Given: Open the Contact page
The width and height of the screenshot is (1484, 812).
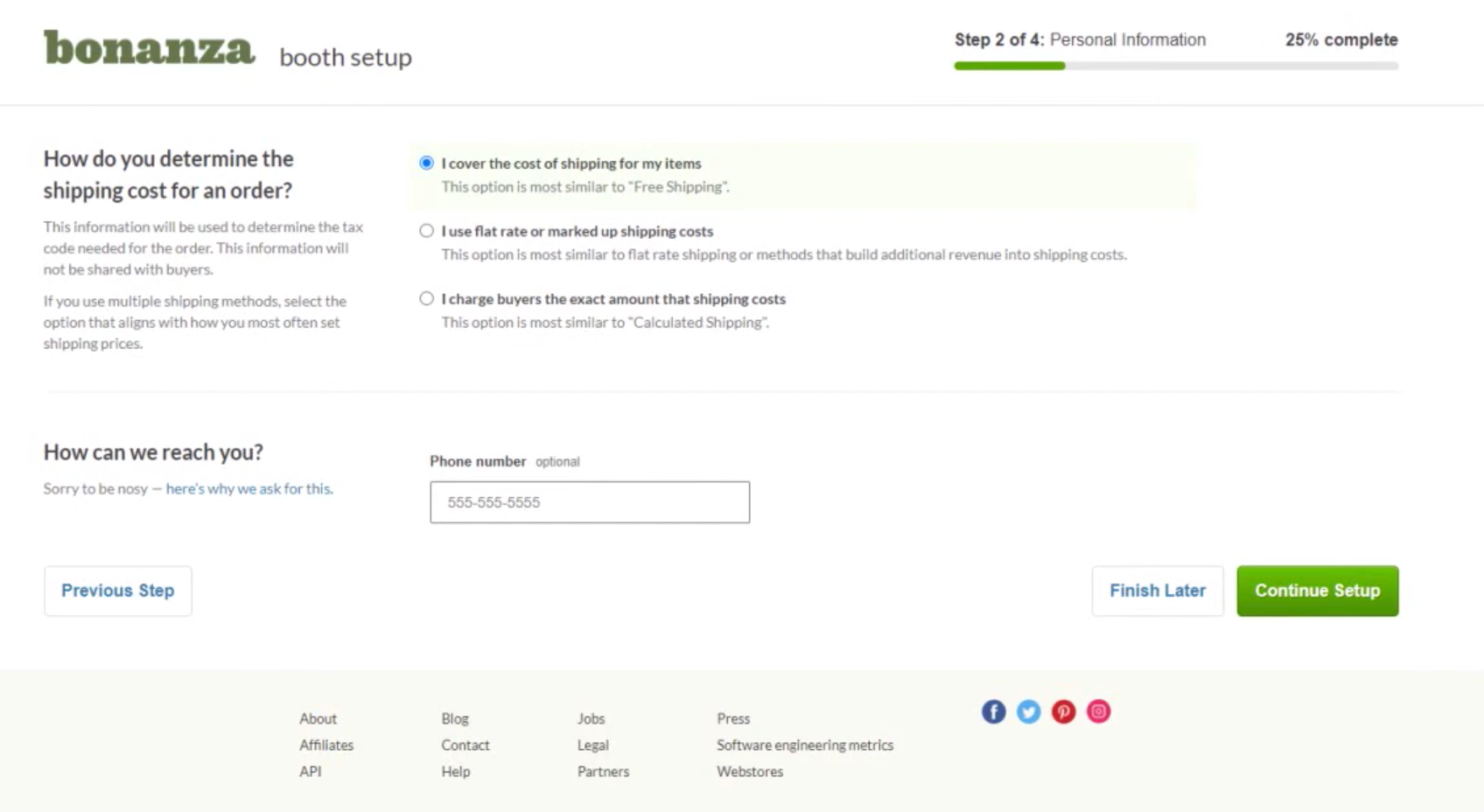Looking at the screenshot, I should (x=465, y=745).
